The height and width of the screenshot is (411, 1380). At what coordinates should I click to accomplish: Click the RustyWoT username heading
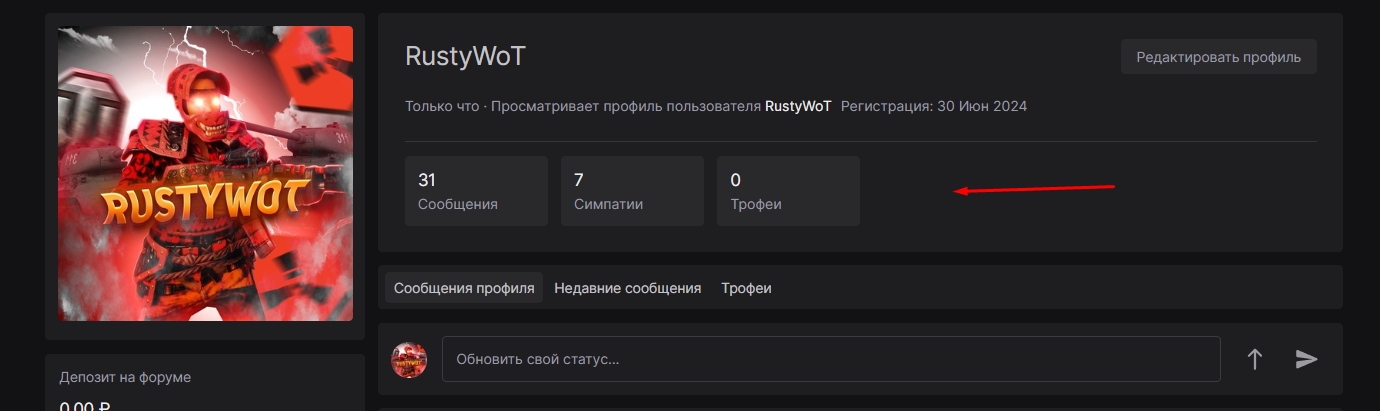pos(465,57)
